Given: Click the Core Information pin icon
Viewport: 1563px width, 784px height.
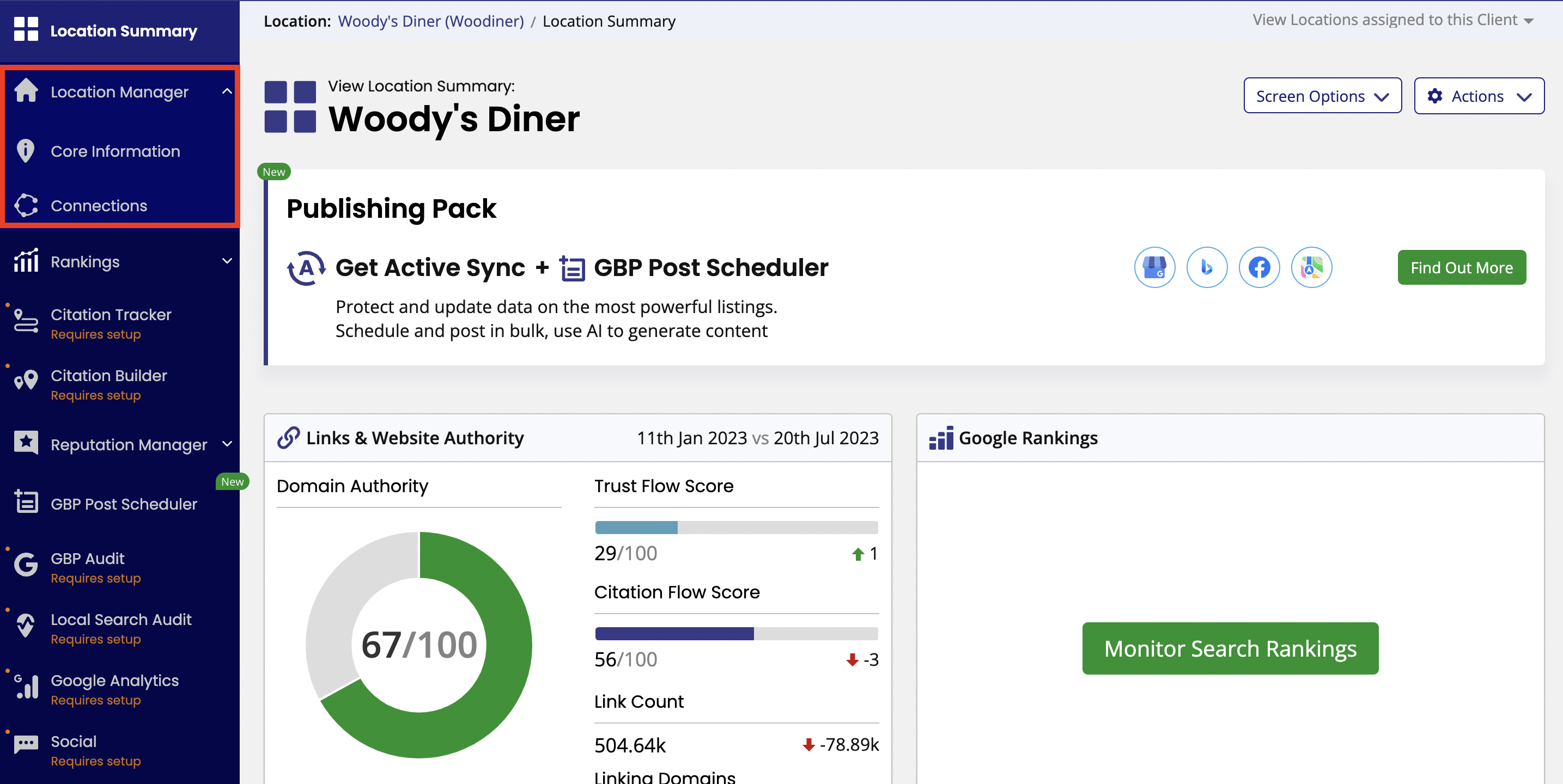Looking at the screenshot, I should [x=26, y=151].
